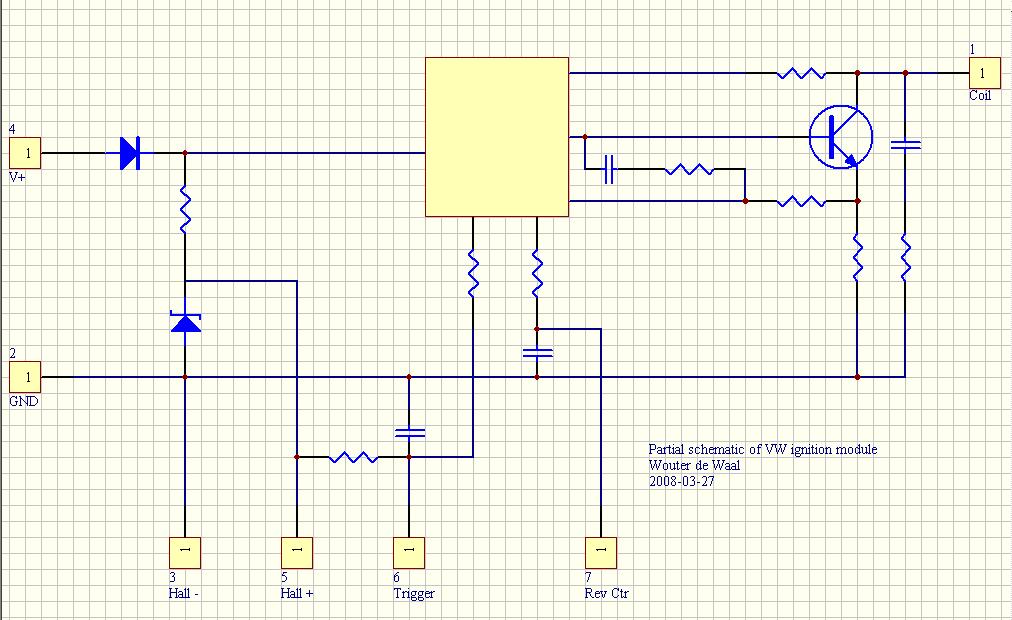
Task: Click the Hall - connector pad
Action: (x=185, y=552)
